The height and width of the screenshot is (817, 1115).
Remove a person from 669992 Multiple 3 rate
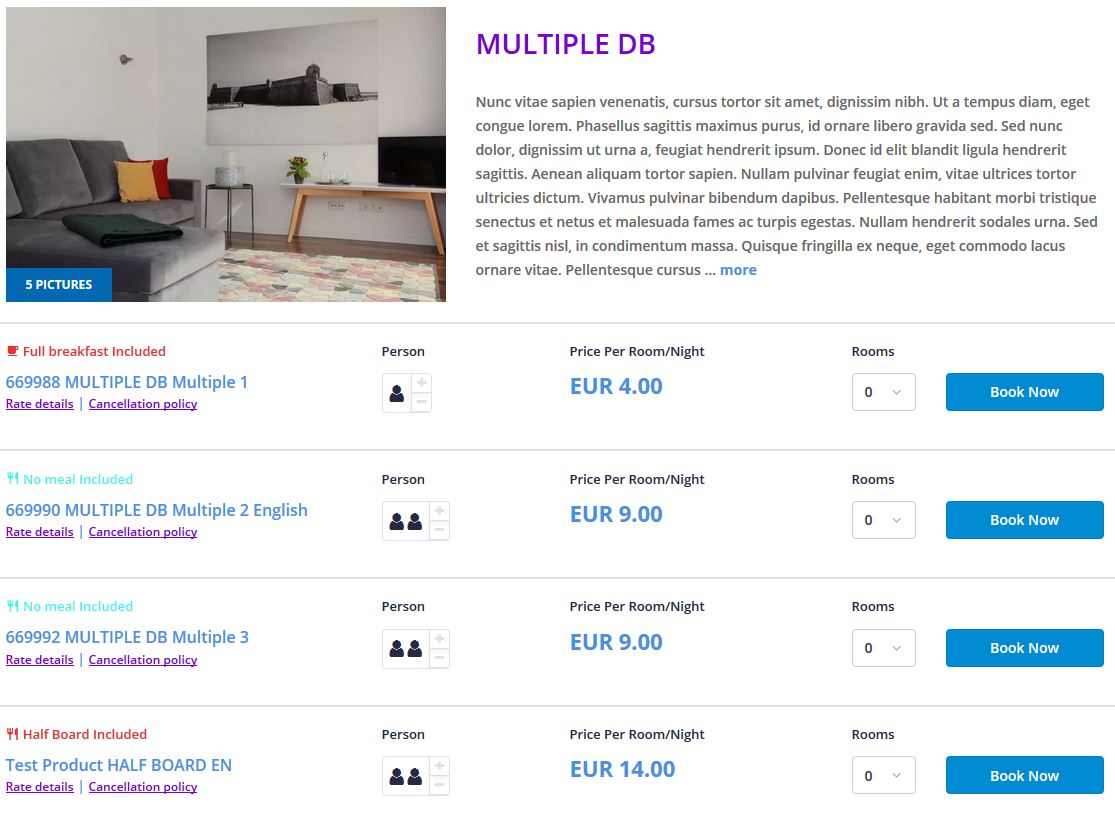439,657
